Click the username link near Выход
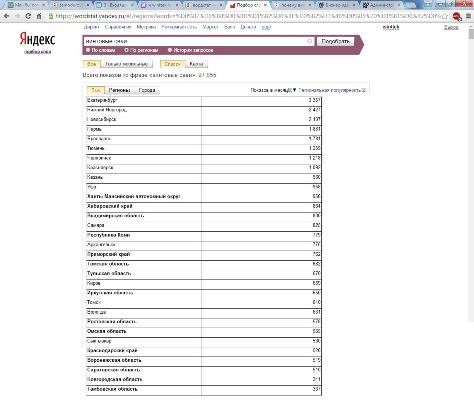Image resolution: width=474 pixels, height=400 pixels. (391, 27)
